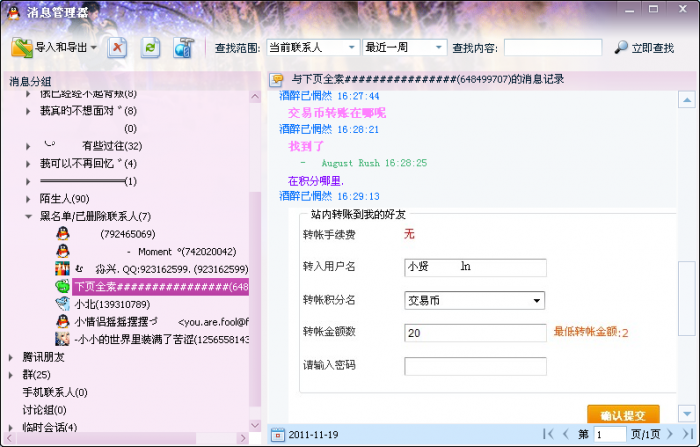Expand 我真的不想面对 (8) group
Viewport: 700px width, 447px height.
click(28, 111)
